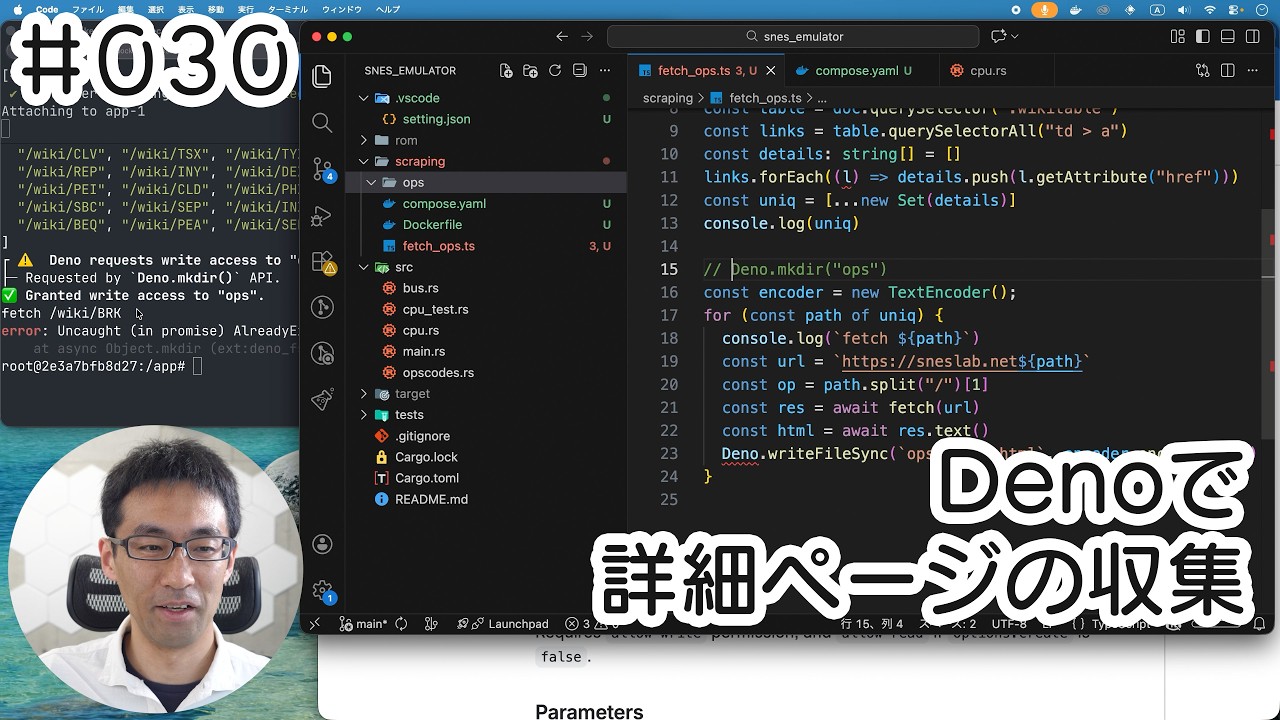The width and height of the screenshot is (1280, 720).
Task: Click the UTF-8 encoding status item
Action: pos(1009,624)
